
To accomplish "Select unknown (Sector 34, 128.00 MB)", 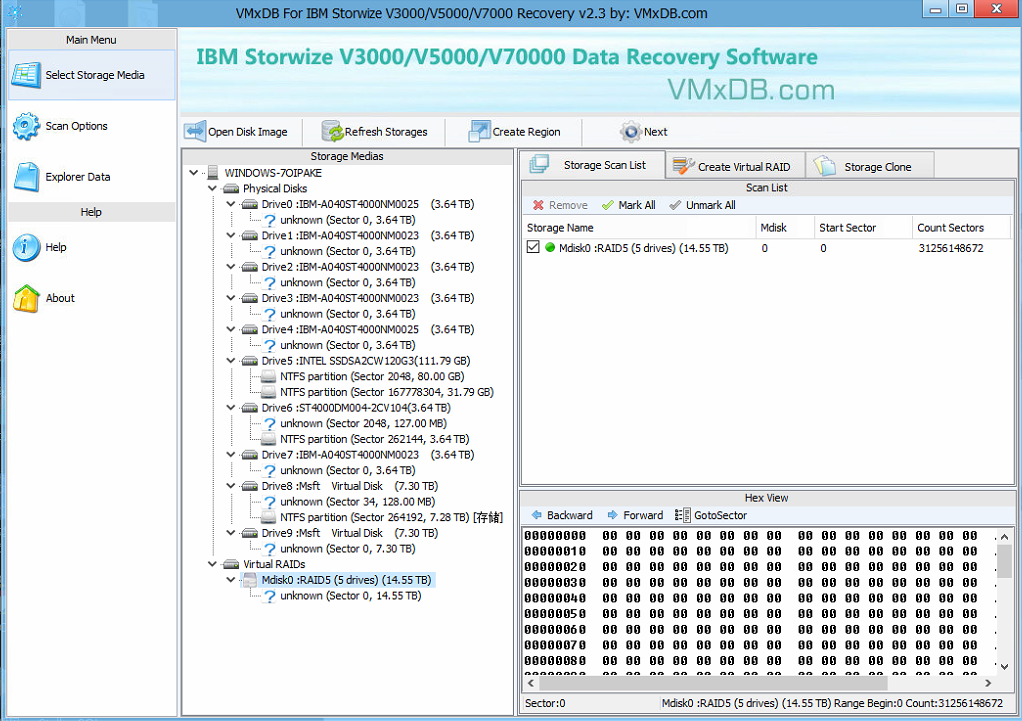I will [357, 501].
